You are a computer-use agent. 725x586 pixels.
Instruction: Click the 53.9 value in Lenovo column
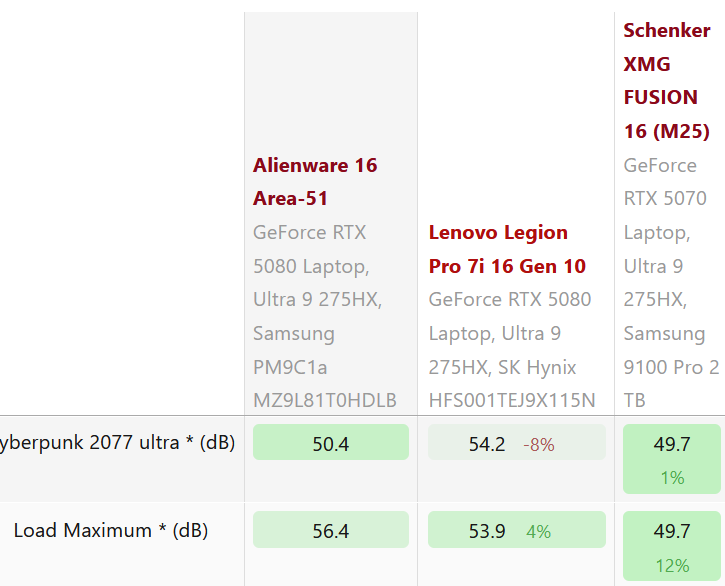[487, 531]
